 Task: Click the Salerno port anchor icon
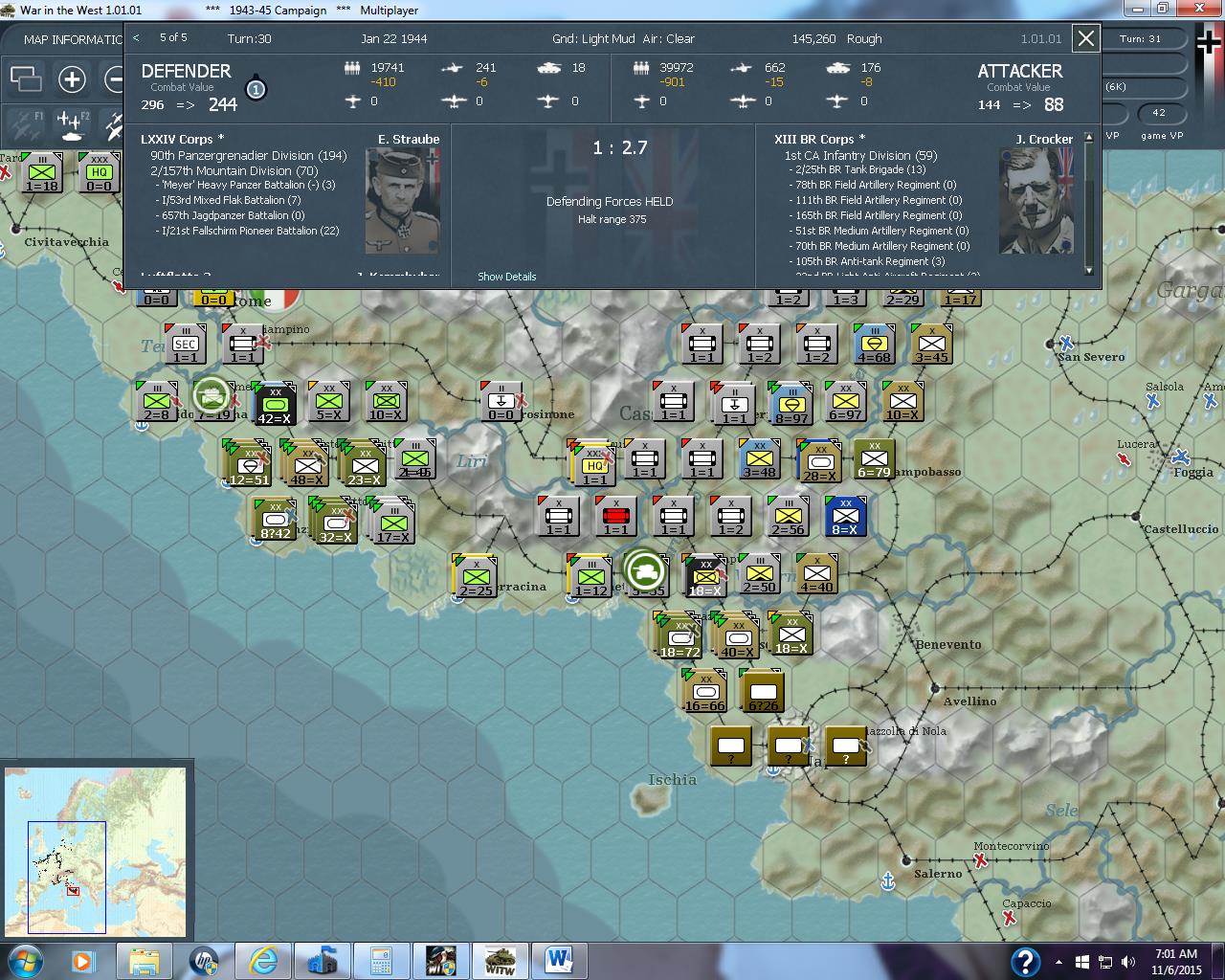pos(887,881)
